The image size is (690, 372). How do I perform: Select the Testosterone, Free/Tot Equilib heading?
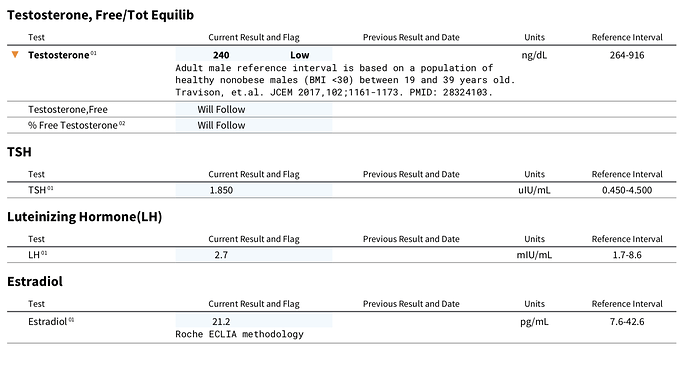(x=100, y=15)
